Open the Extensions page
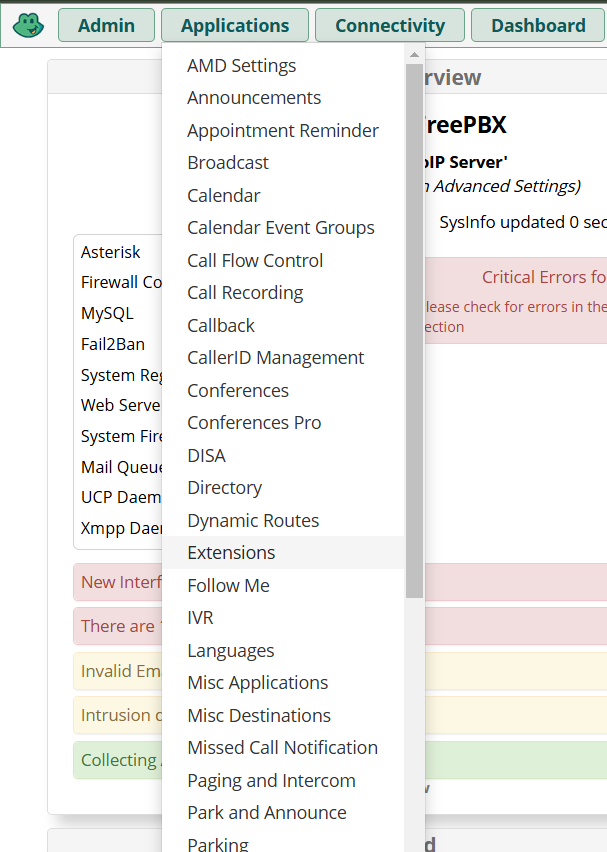 (283, 553)
